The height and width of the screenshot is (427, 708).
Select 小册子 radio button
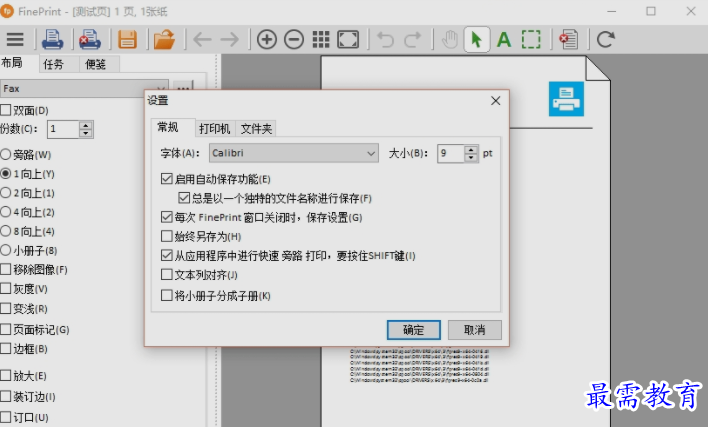5,250
